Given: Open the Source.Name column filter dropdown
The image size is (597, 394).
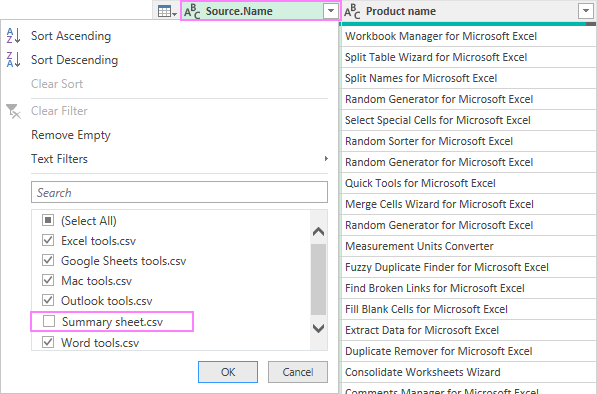Looking at the screenshot, I should coord(331,11).
